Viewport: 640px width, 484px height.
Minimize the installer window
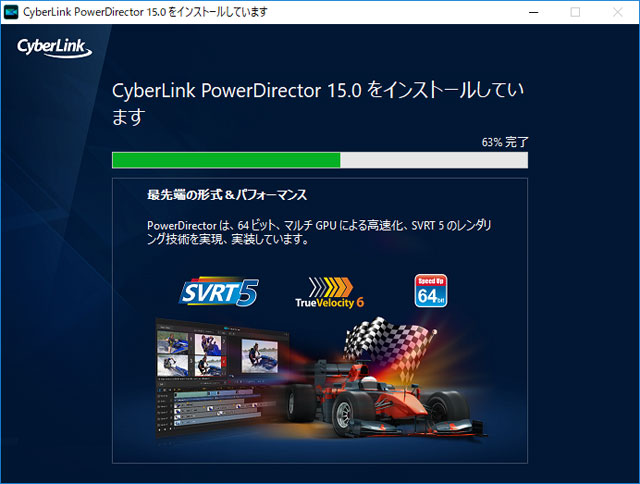(533, 12)
